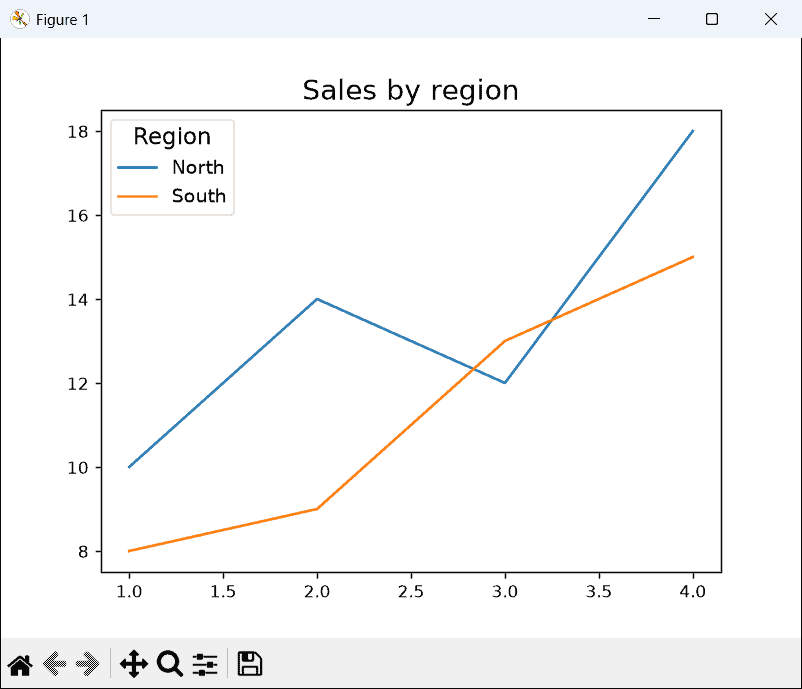This screenshot has height=689, width=802.
Task: Click the y-axis tick label 16
Action: click(x=78, y=216)
